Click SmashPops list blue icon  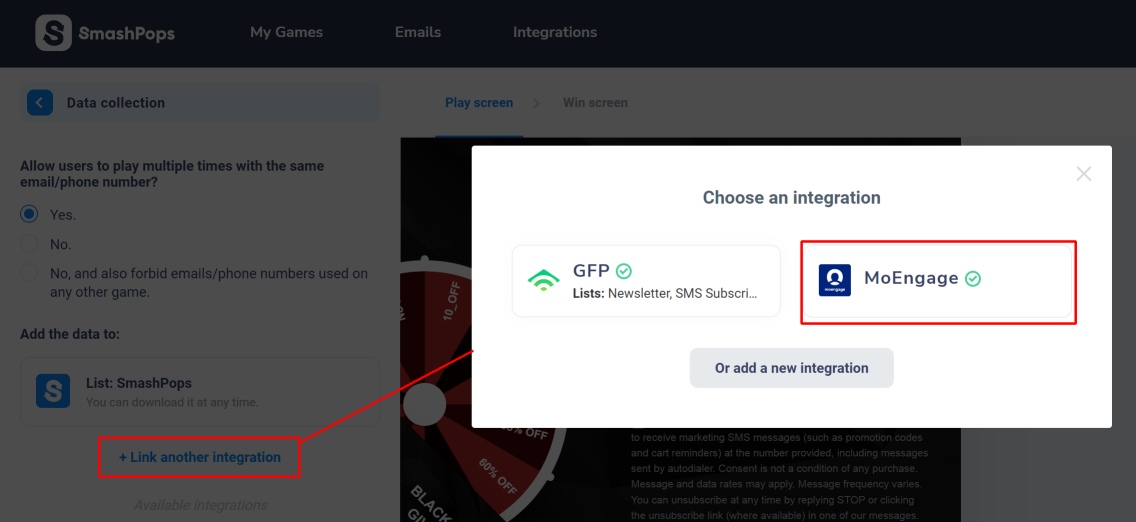[53, 391]
